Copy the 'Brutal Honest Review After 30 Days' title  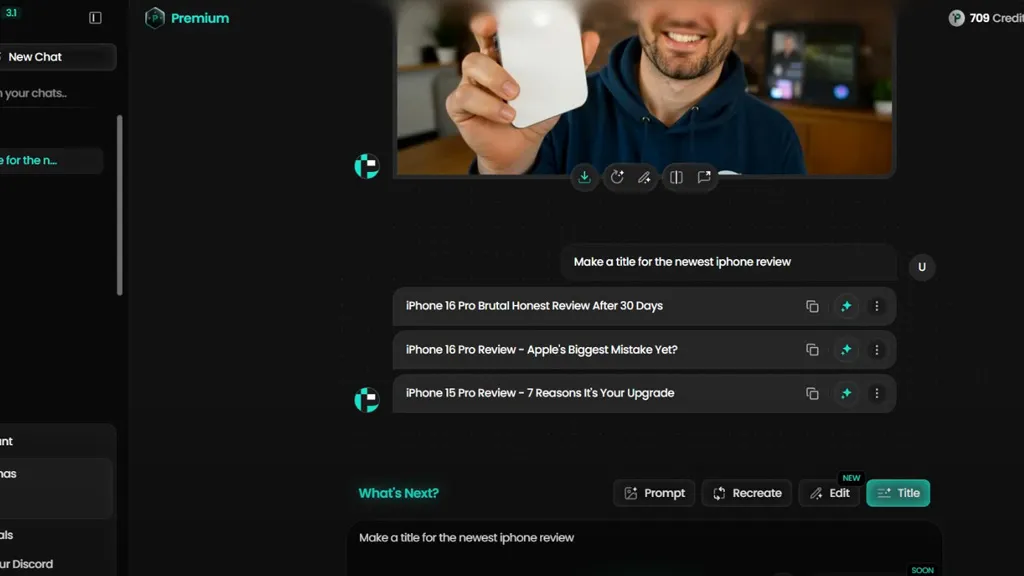[812, 306]
